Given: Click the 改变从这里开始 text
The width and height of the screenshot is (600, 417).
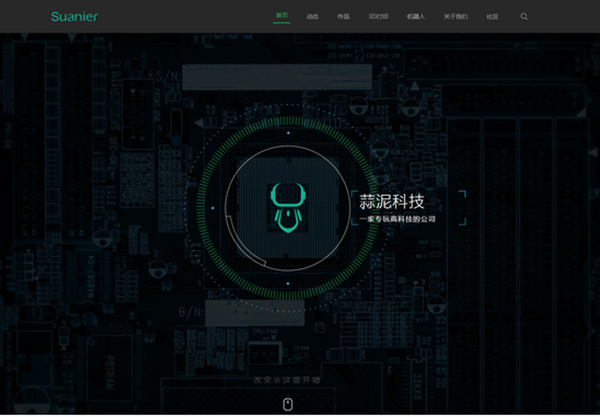Looking at the screenshot, I should tap(287, 381).
